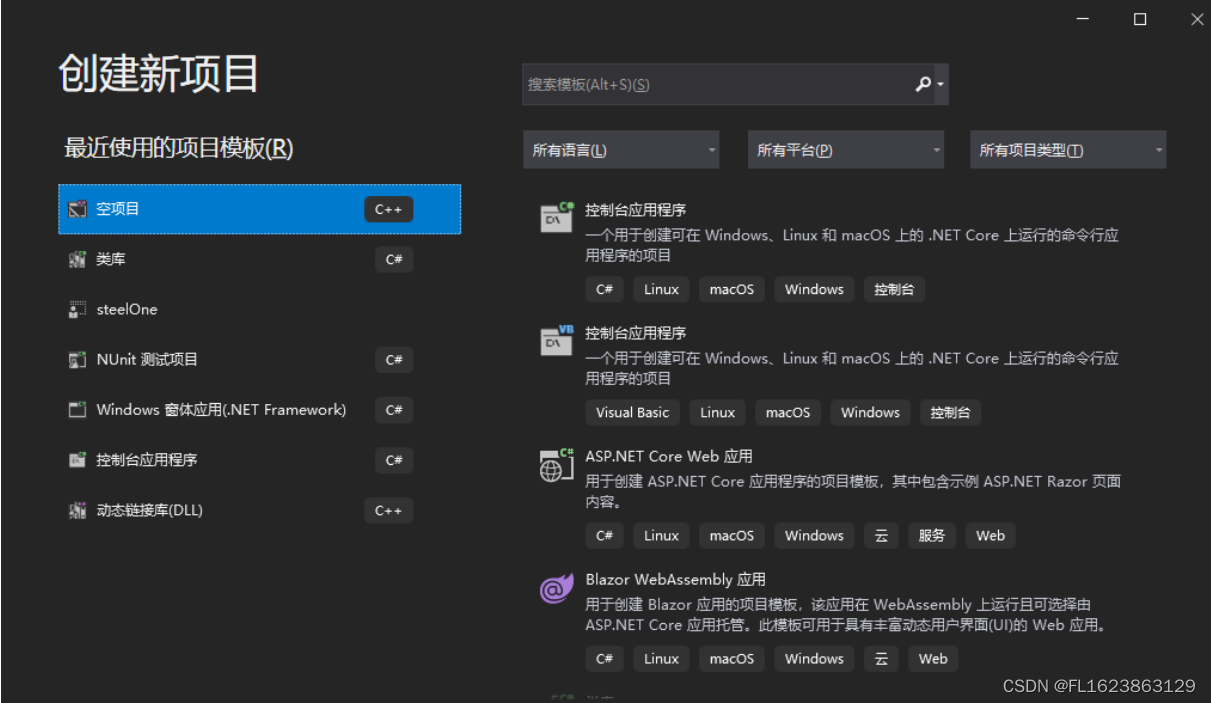Click the C++ tag on 空项目

pos(388,209)
